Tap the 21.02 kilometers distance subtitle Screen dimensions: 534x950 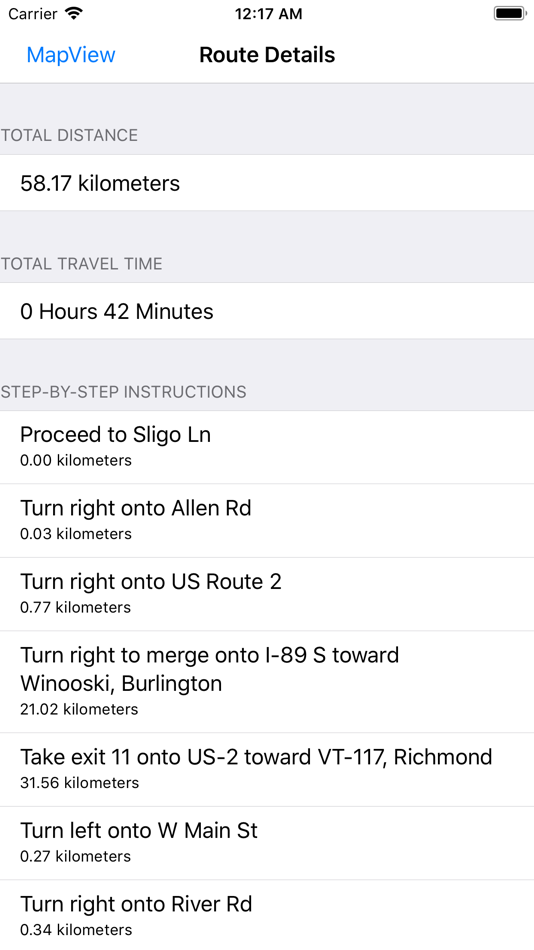point(79,709)
